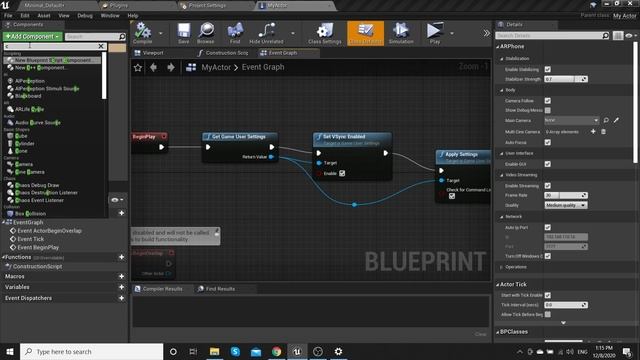Clear the compiler results
The width and height of the screenshot is (640, 360).
480,334
